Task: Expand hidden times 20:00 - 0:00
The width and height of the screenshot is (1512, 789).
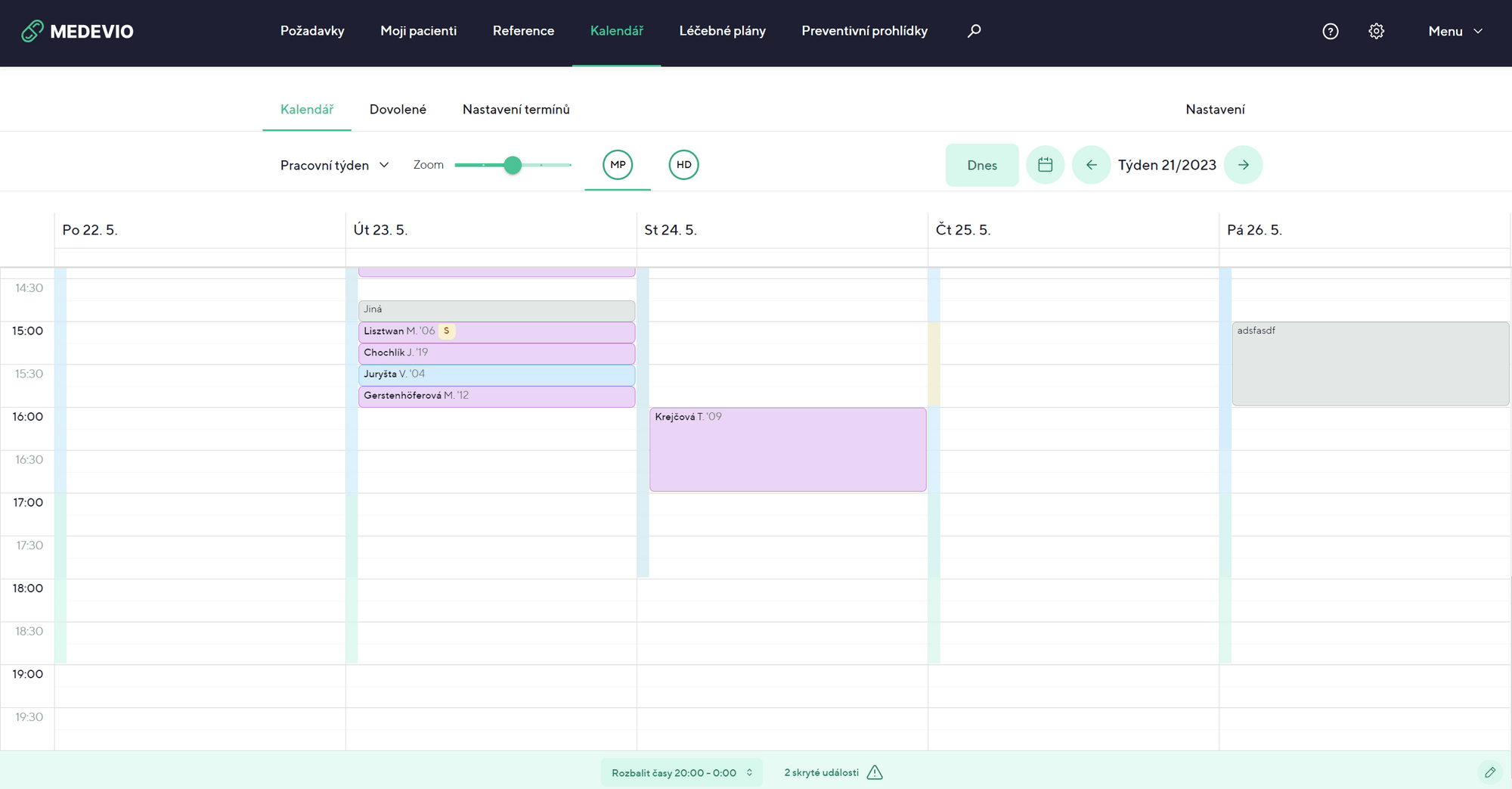Action: 681,772
